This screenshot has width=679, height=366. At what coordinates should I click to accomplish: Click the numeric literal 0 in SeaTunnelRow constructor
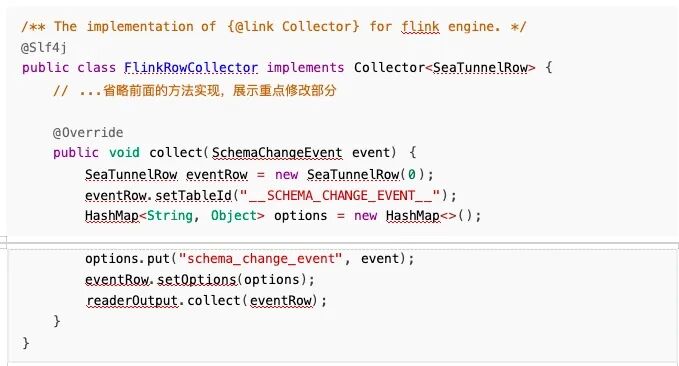(x=411, y=175)
